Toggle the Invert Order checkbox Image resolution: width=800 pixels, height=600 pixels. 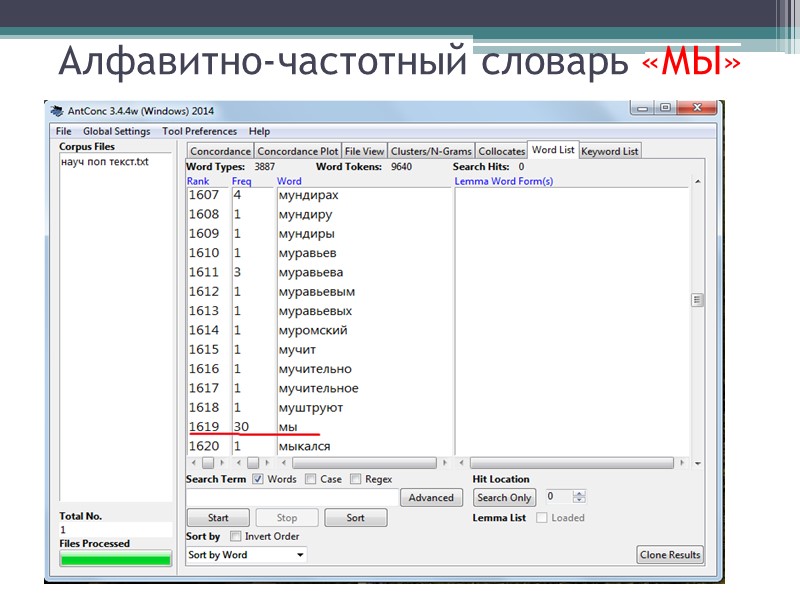235,537
